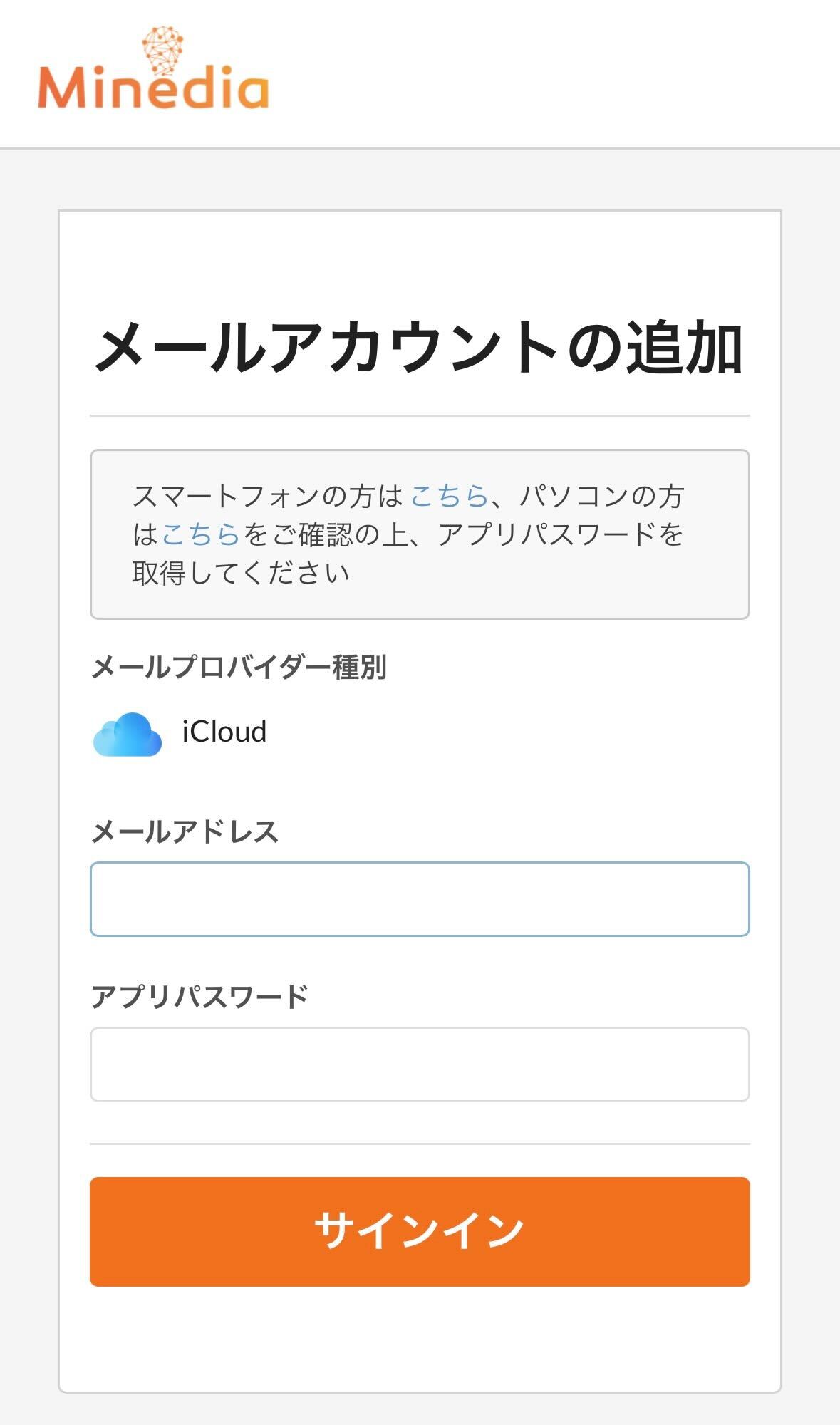Click the brain network graphic above Minedia
The width and height of the screenshot is (840, 1425).
(162, 47)
